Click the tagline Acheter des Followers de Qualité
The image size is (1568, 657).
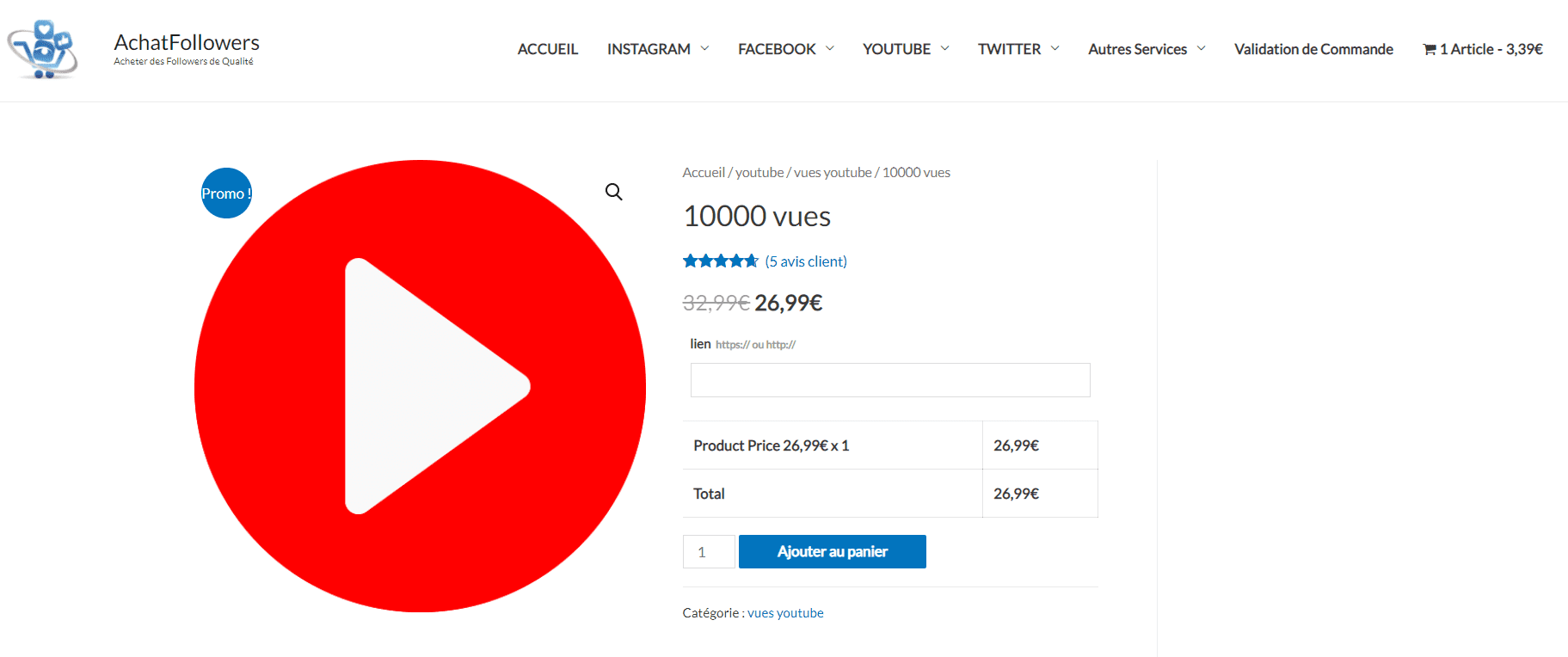(183, 61)
